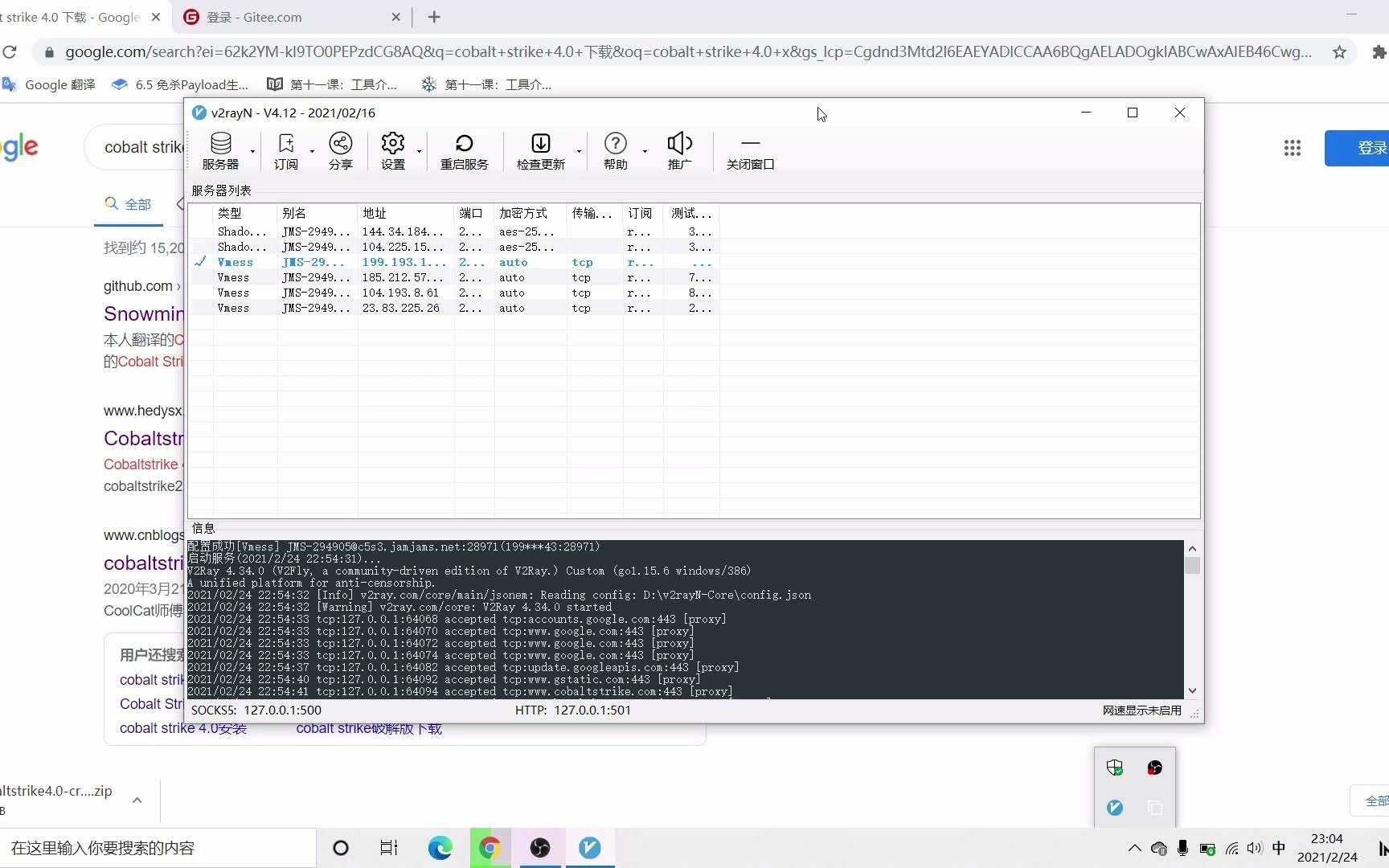Sort server list by 订阅 column header

point(642,213)
